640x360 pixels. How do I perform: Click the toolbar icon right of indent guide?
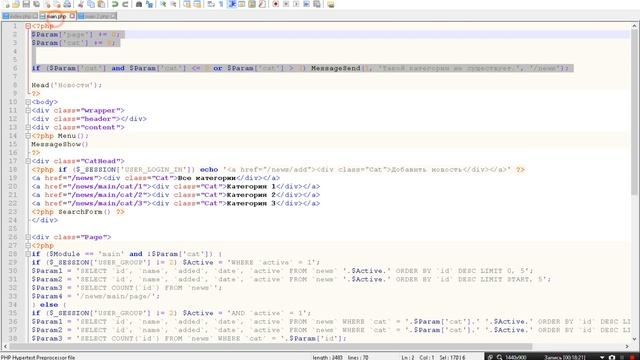click(x=242, y=4)
